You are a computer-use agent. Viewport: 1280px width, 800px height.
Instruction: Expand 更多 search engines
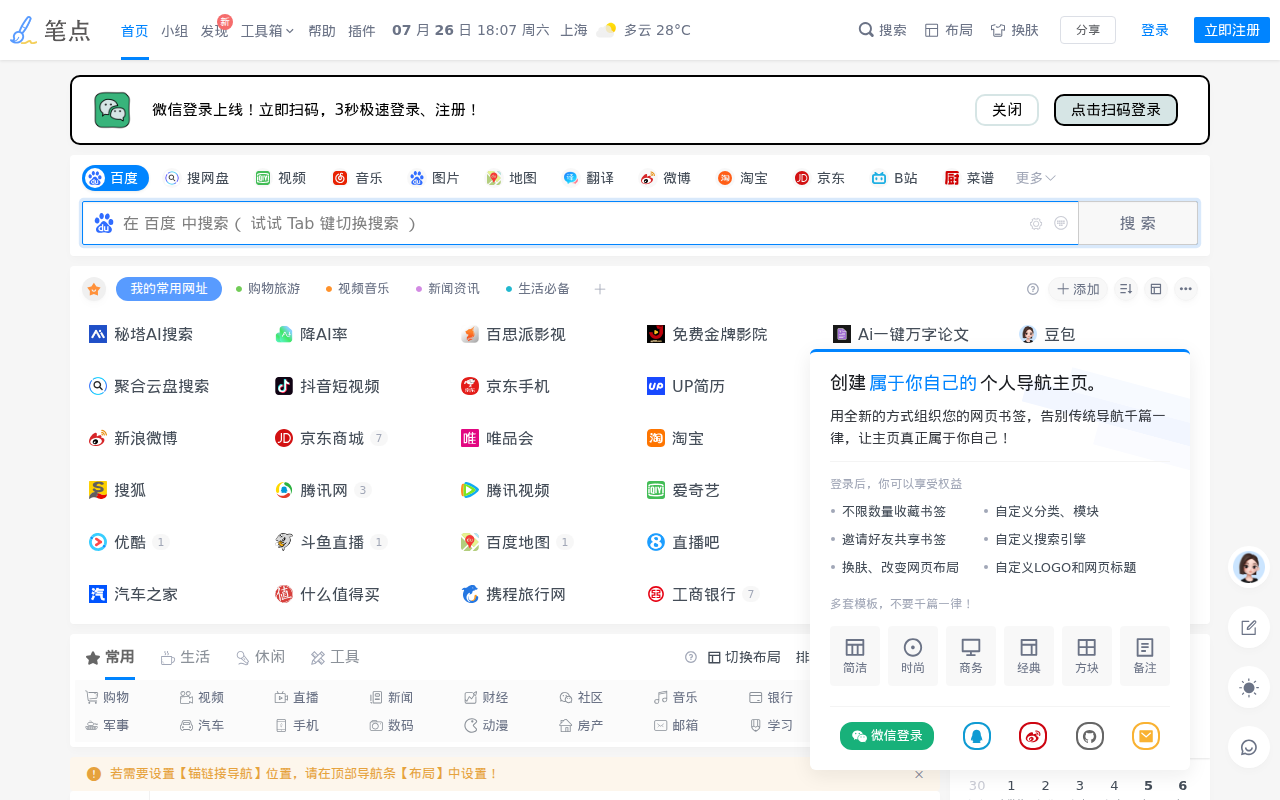point(1036,178)
